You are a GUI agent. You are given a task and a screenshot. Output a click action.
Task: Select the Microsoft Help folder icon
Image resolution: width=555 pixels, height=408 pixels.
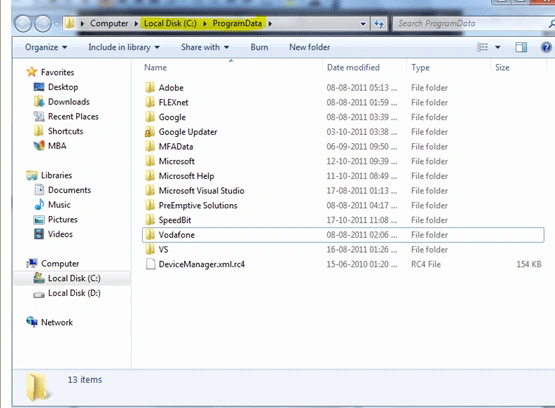click(x=150, y=176)
